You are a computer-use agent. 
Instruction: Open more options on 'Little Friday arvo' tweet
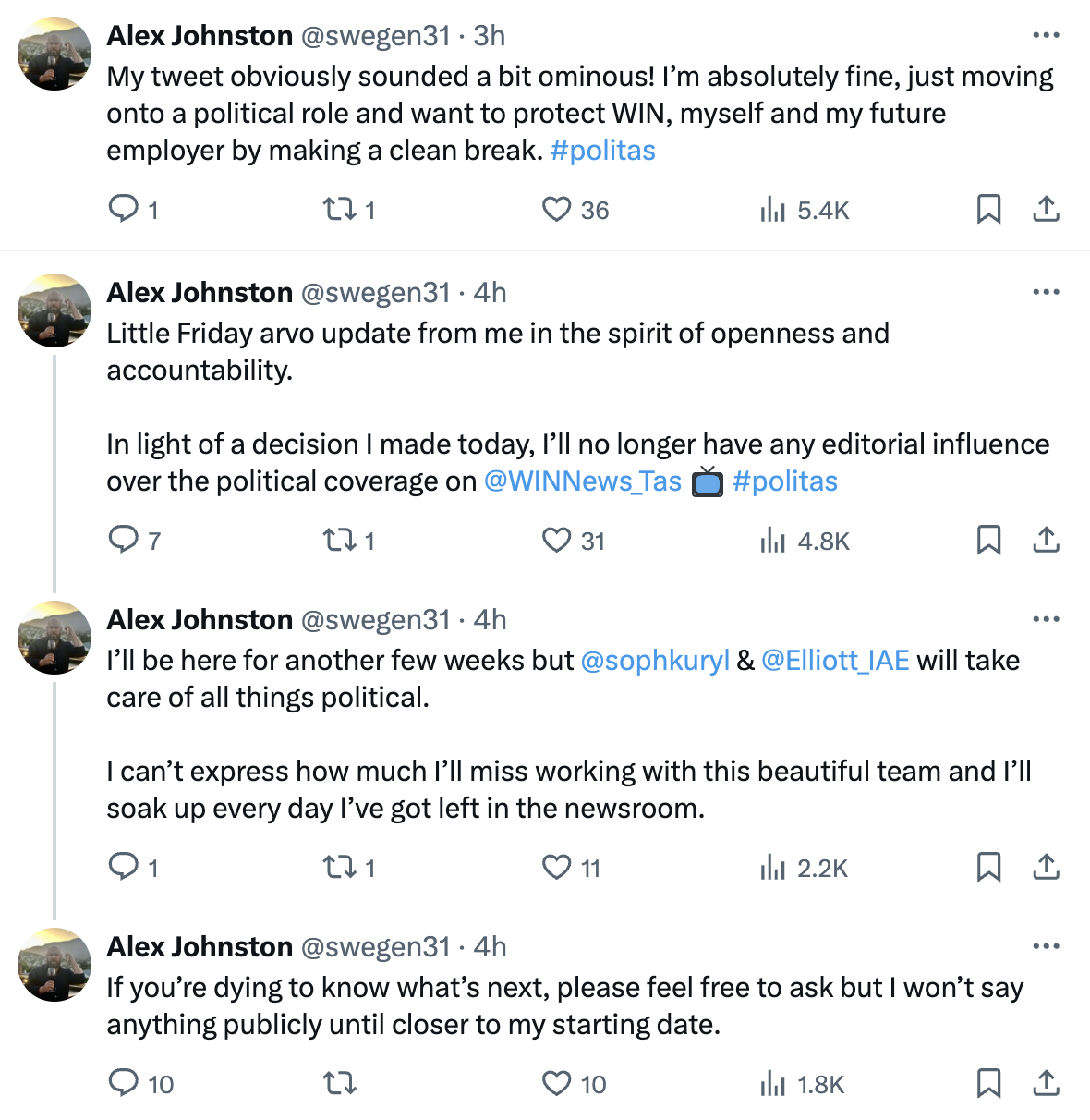coord(1046,292)
